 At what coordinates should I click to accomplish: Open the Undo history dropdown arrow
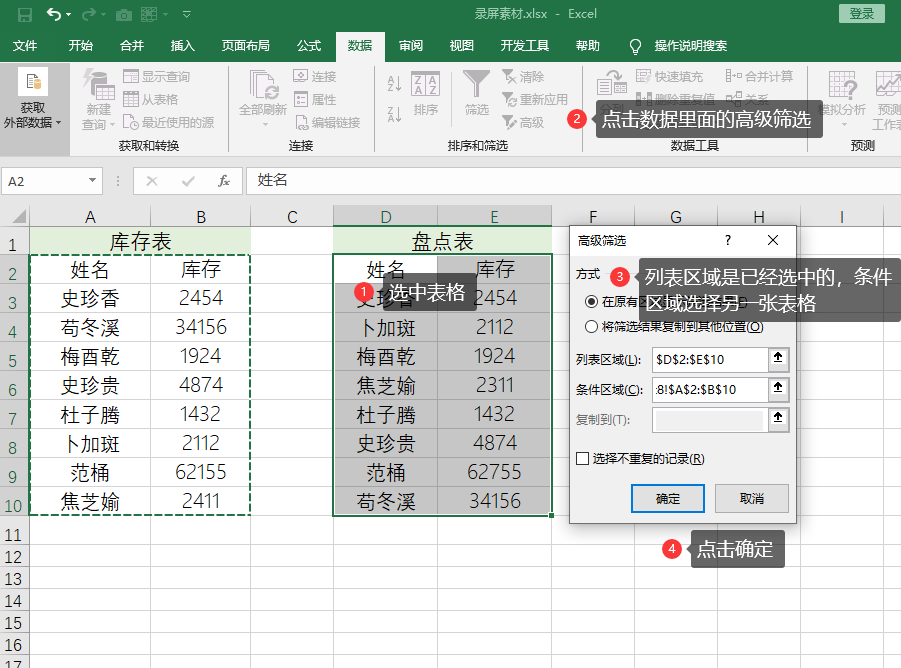[x=68, y=14]
